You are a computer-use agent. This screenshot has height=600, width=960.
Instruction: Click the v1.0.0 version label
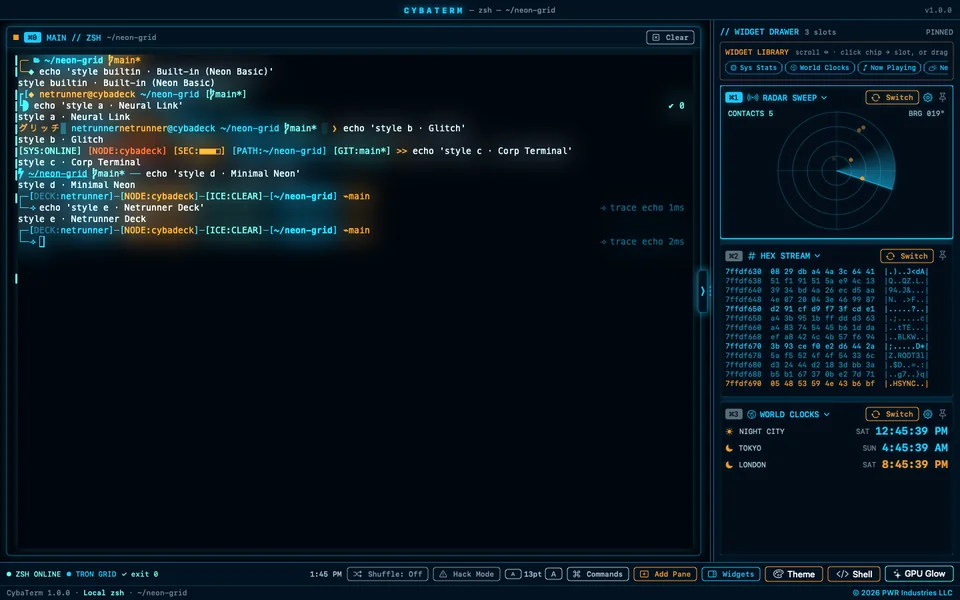[x=938, y=10]
